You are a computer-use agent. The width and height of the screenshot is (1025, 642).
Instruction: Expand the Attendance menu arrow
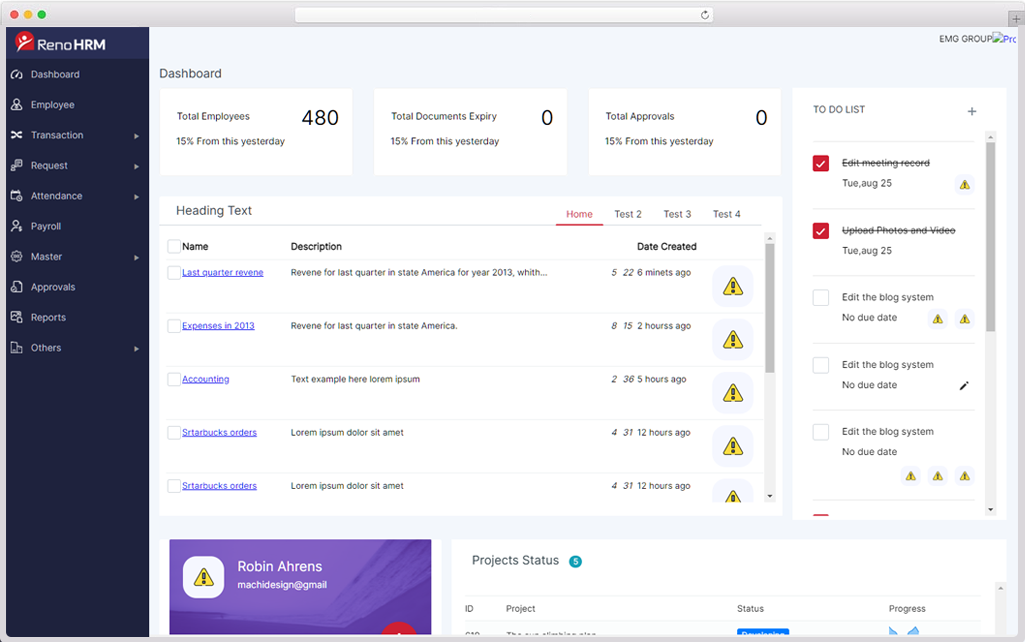click(x=137, y=197)
